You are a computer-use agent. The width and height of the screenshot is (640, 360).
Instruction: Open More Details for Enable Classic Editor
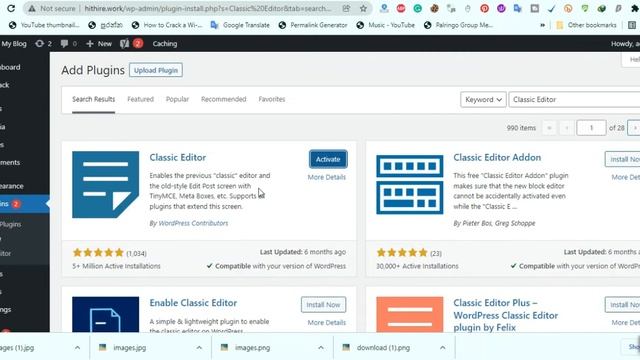(x=327, y=322)
